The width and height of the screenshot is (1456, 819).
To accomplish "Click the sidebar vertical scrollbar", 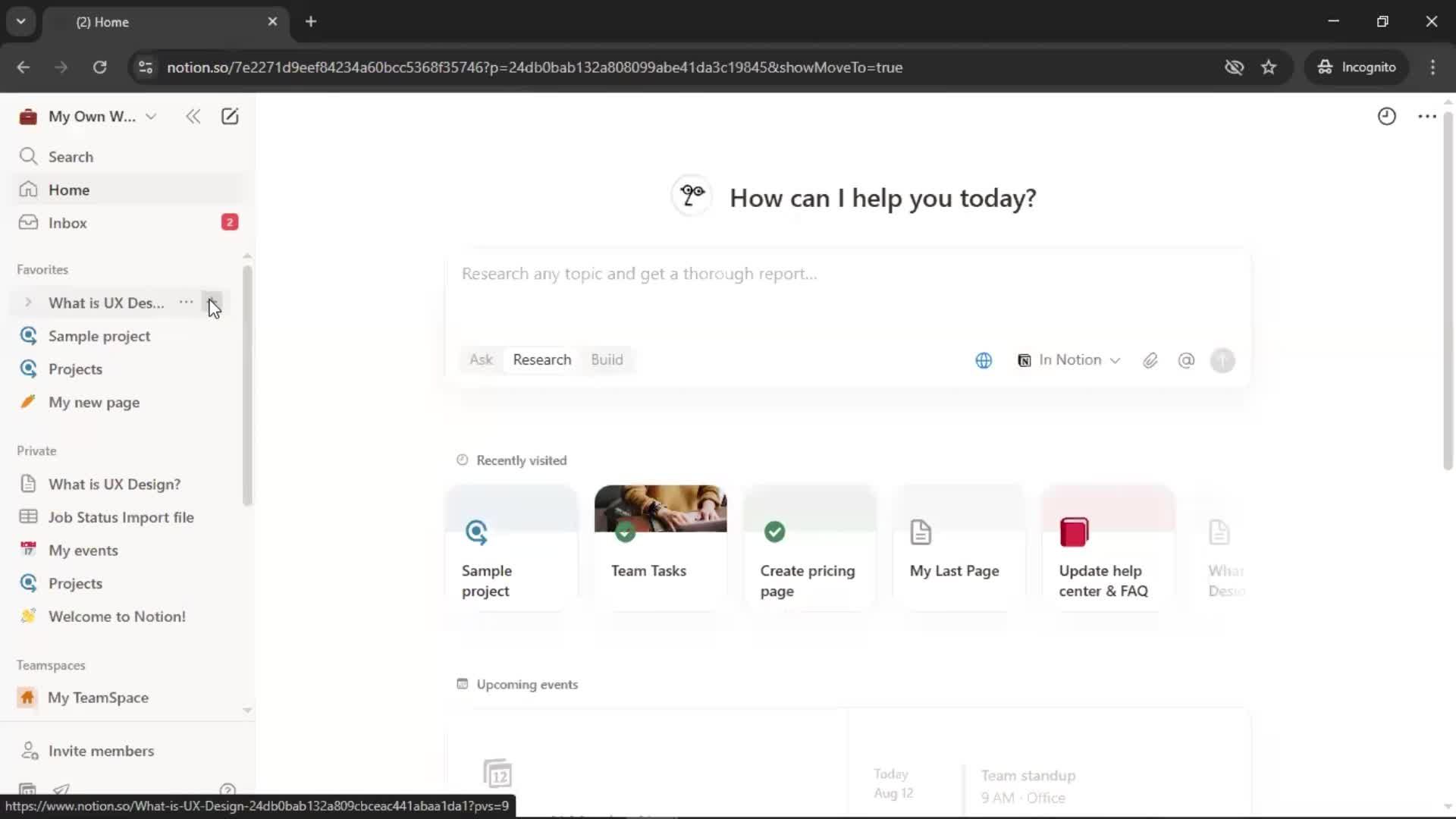I will pyautogui.click(x=247, y=385).
